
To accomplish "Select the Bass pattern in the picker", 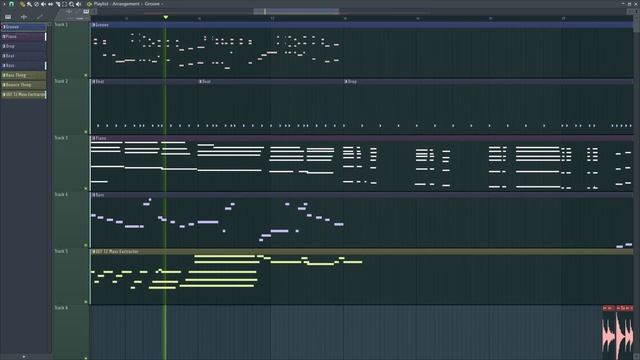I will 24,65.
